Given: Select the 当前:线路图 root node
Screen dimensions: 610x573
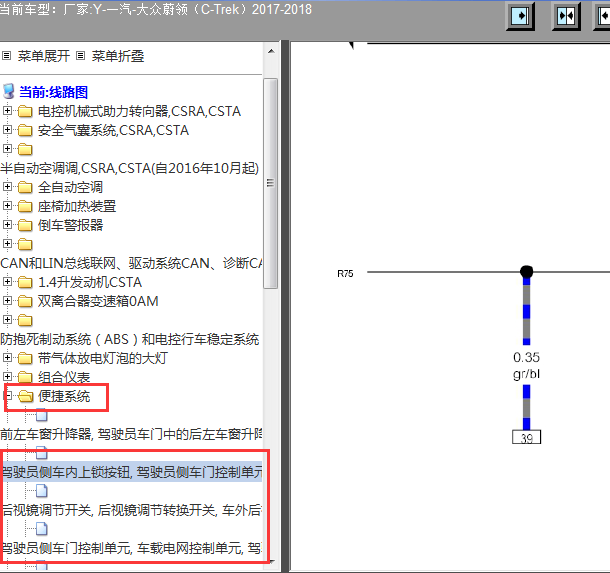Looking at the screenshot, I should [x=53, y=92].
